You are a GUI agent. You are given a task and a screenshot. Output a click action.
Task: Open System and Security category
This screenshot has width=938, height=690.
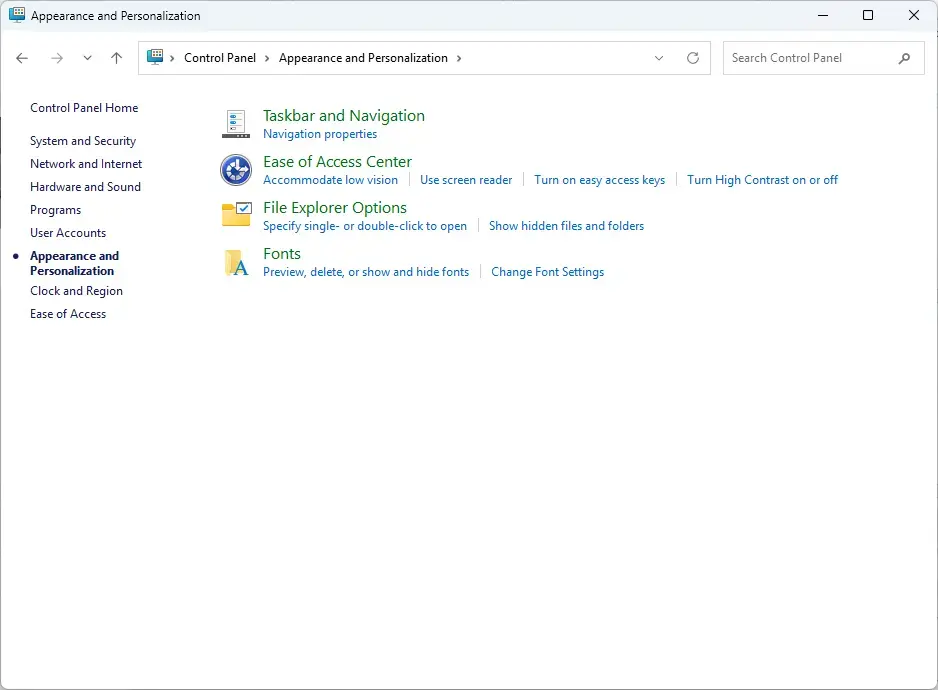pos(83,141)
